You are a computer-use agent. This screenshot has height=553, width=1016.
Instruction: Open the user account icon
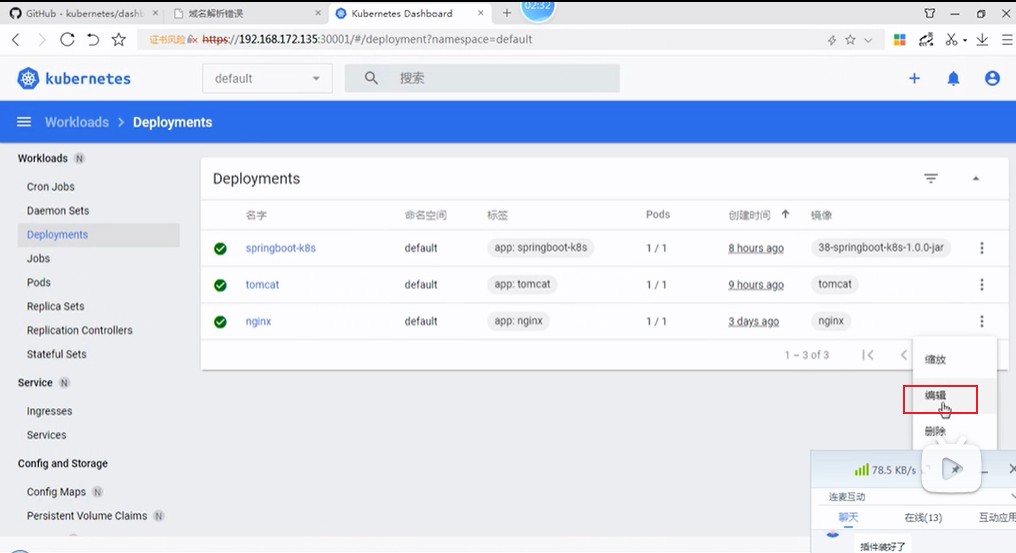[992, 78]
